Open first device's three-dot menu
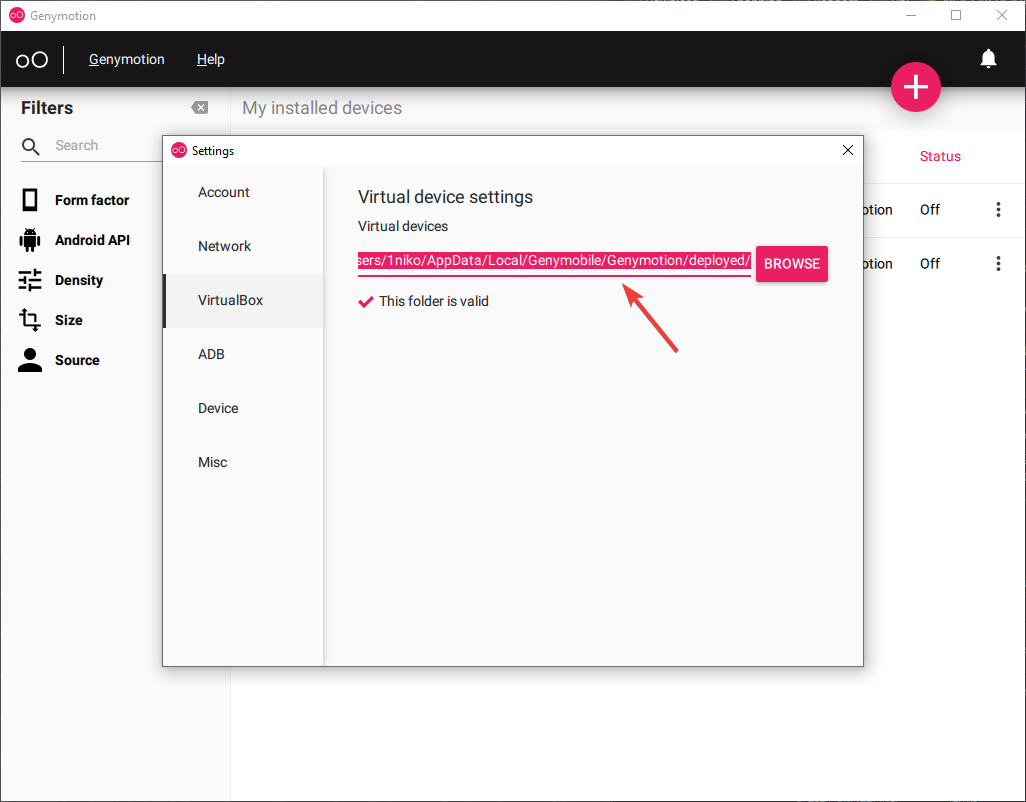 [998, 210]
